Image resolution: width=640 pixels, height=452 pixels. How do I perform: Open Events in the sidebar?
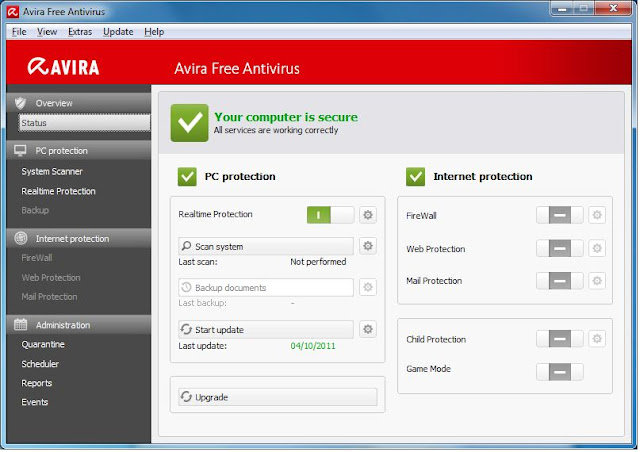[35, 402]
